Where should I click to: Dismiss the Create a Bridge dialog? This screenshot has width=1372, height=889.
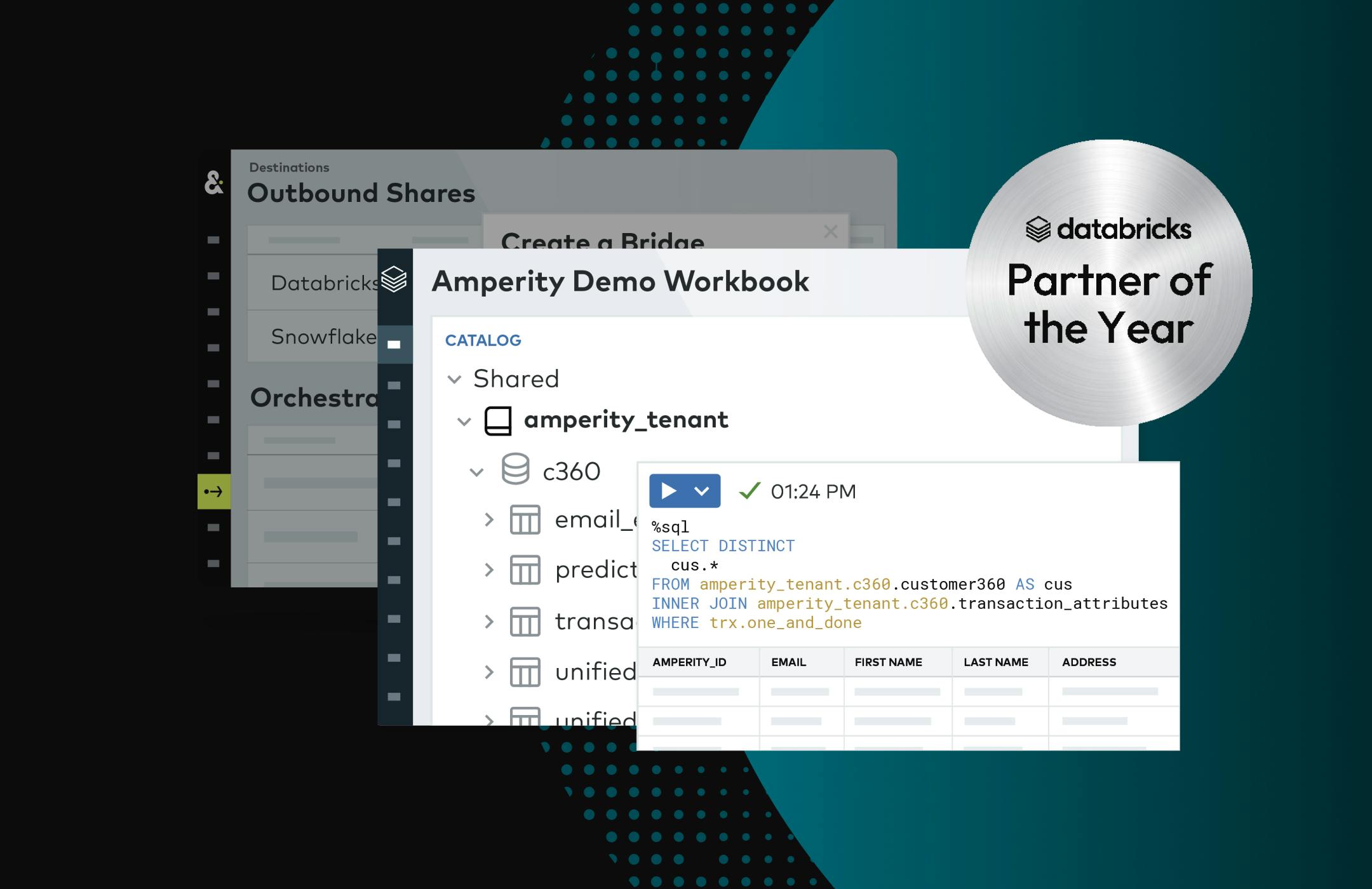(x=830, y=232)
